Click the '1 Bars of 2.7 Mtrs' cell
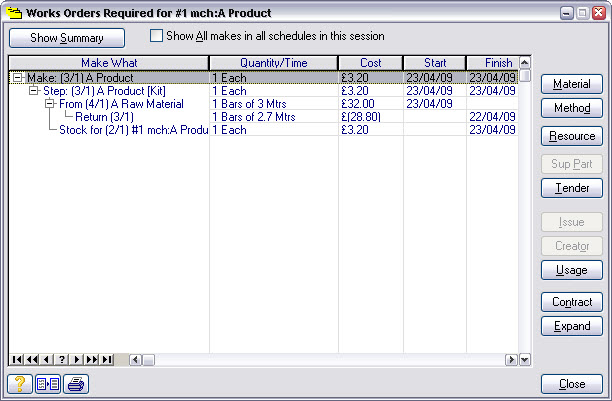Screen dimensions: 612x401 click(274, 117)
